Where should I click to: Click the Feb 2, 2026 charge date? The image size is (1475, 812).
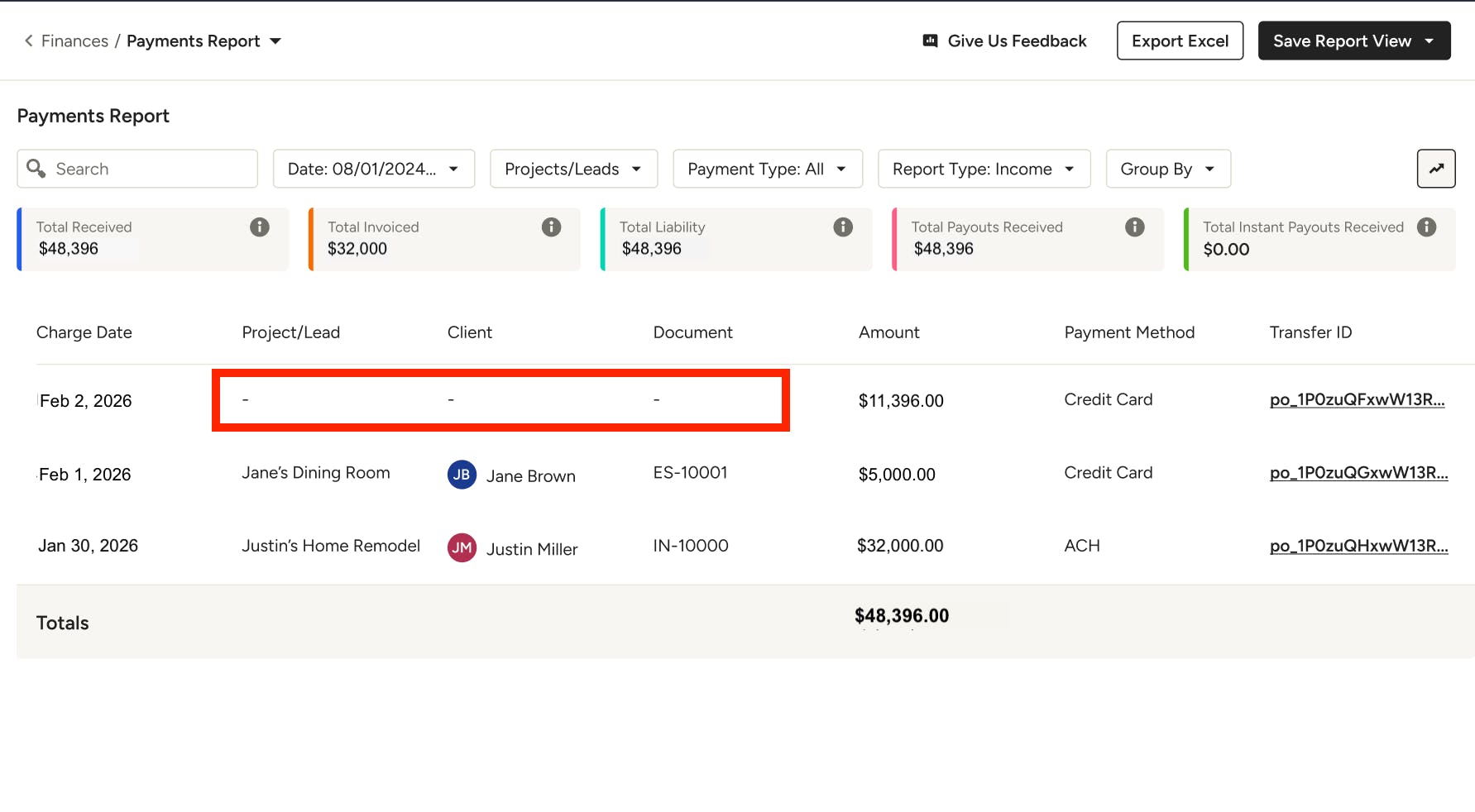point(86,401)
